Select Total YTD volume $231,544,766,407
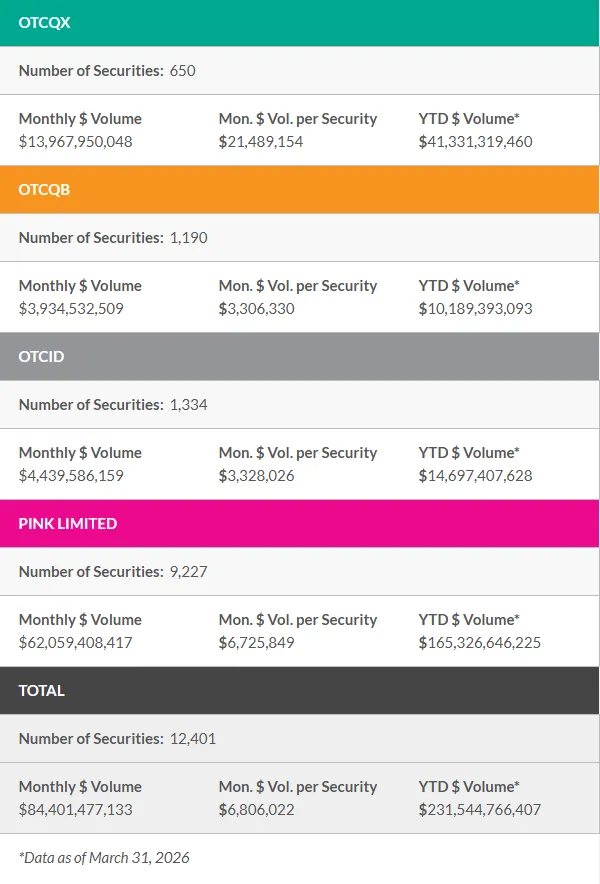 click(479, 810)
